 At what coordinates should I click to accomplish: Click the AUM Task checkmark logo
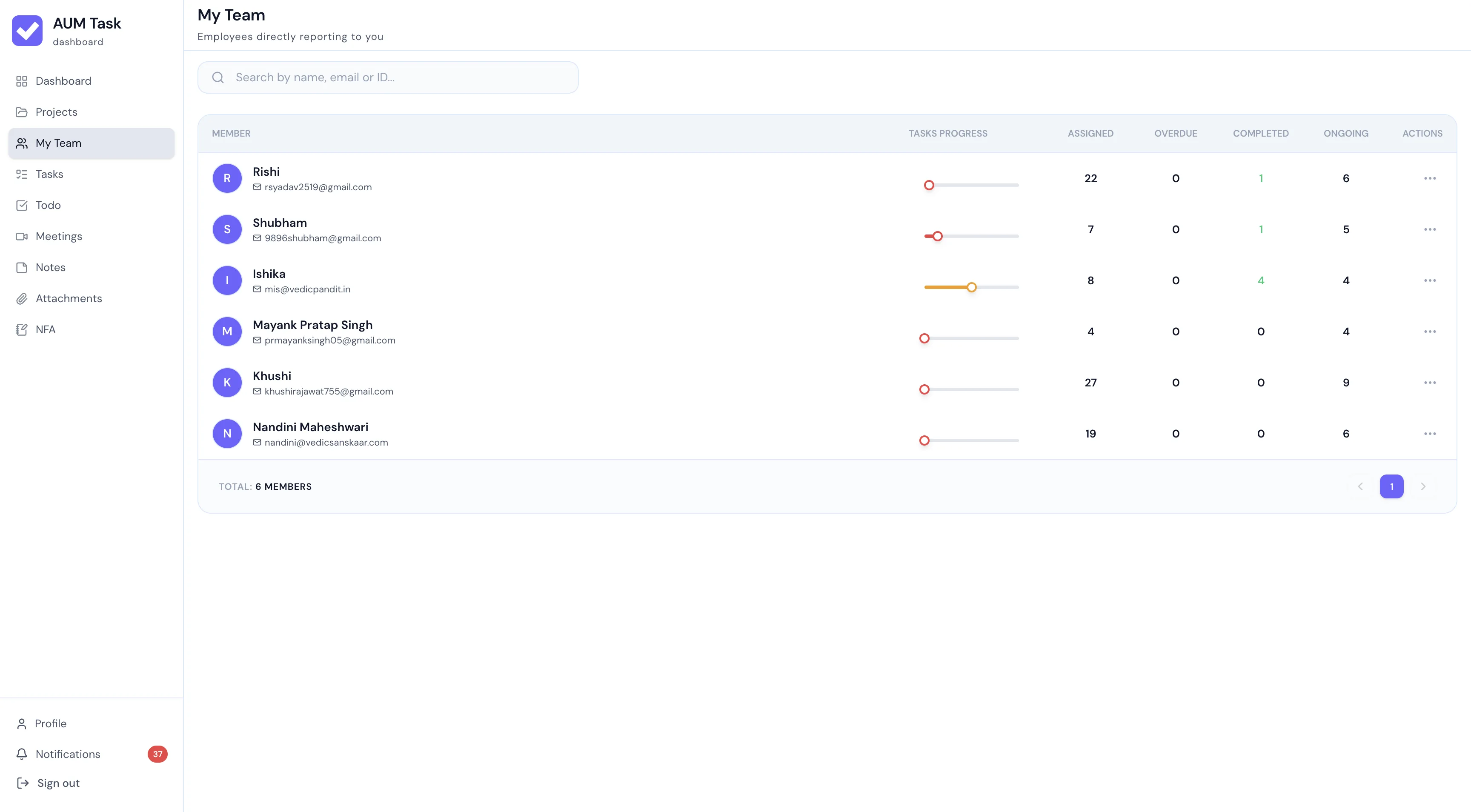[27, 30]
